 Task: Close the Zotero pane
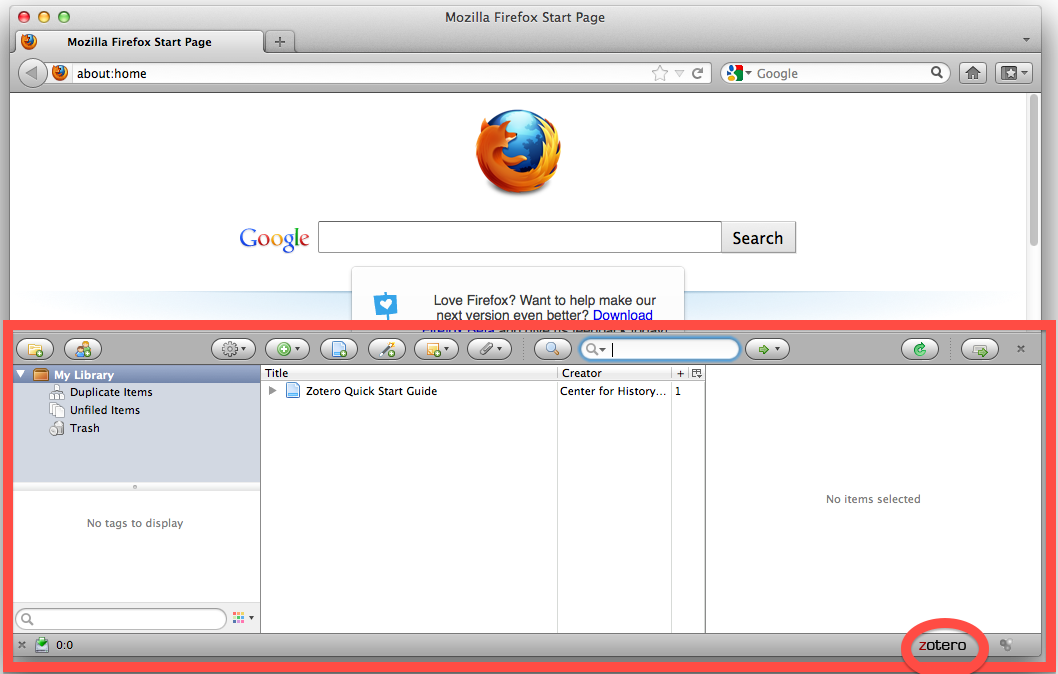[1021, 349]
